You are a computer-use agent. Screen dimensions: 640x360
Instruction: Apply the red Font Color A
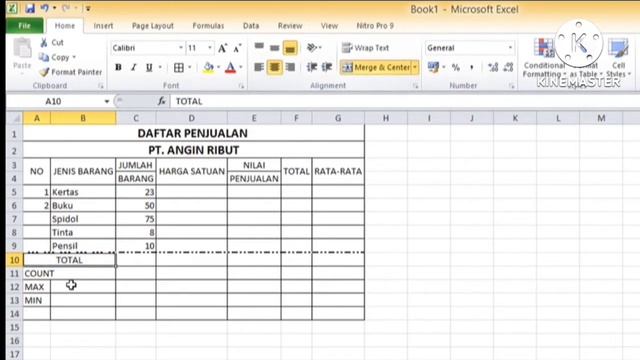[x=230, y=67]
